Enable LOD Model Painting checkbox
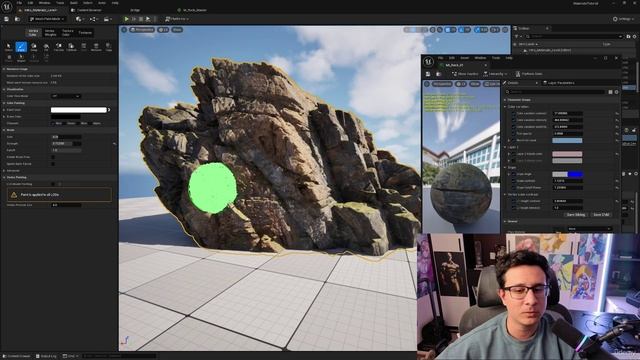Viewport: 640px width, 360px height. 53,184
